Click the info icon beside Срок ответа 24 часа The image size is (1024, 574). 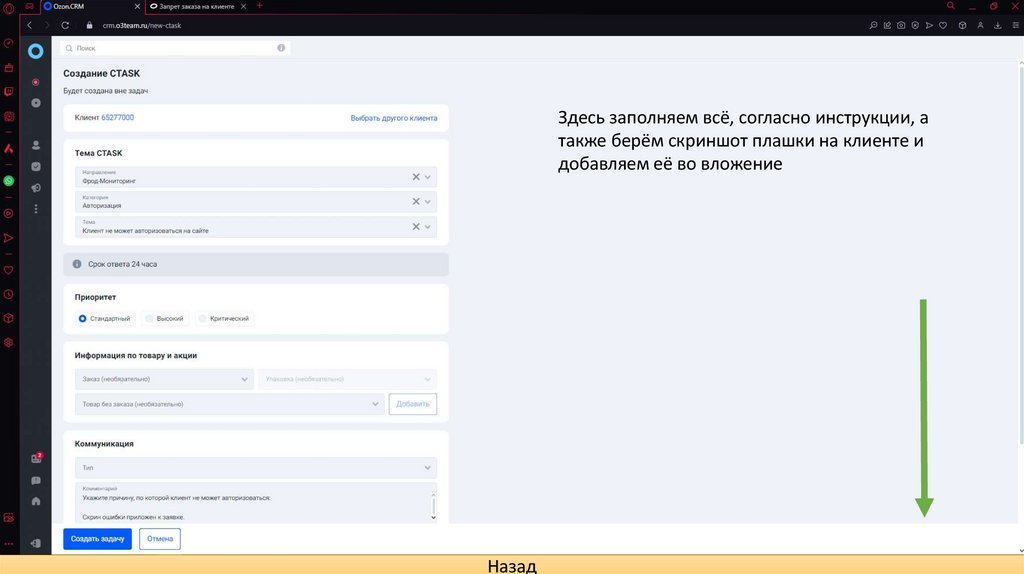(x=77, y=264)
